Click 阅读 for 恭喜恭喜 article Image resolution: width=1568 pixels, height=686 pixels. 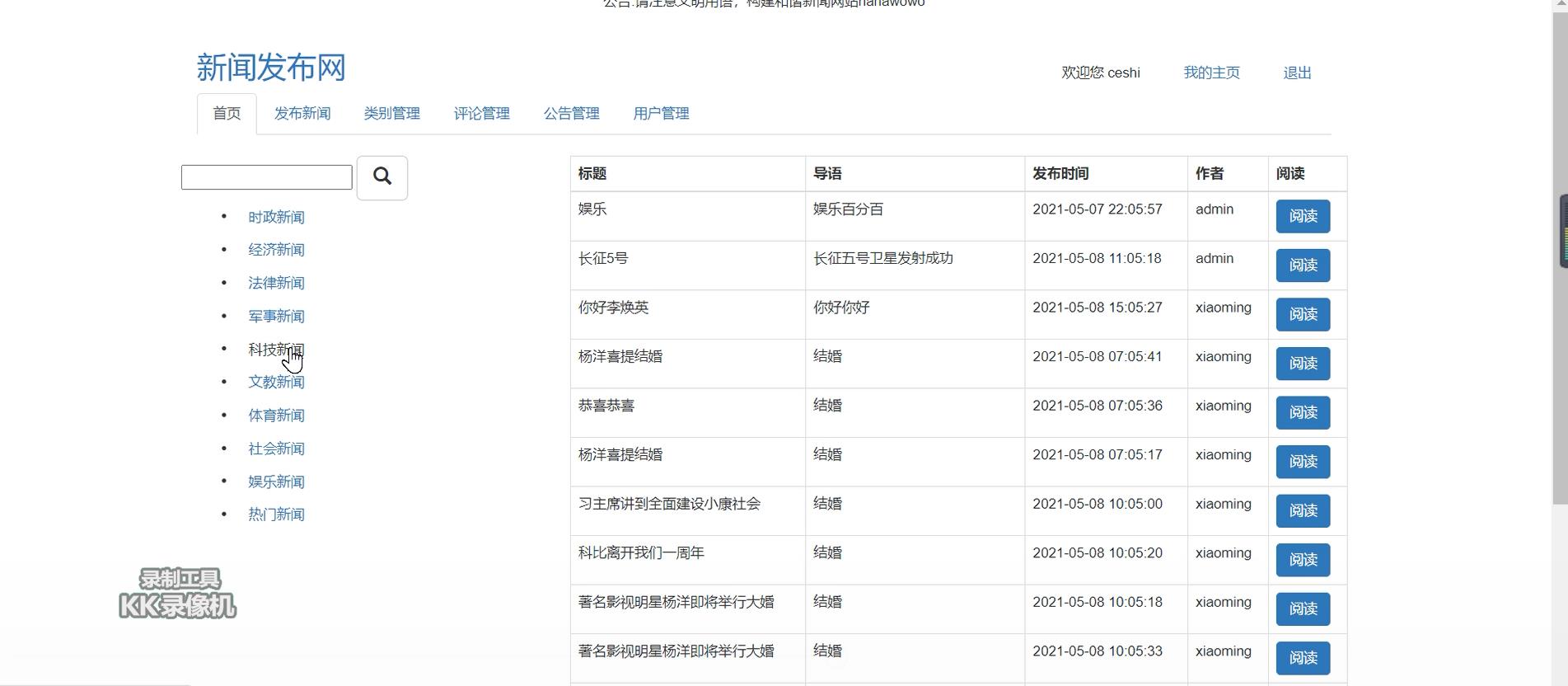click(x=1303, y=412)
